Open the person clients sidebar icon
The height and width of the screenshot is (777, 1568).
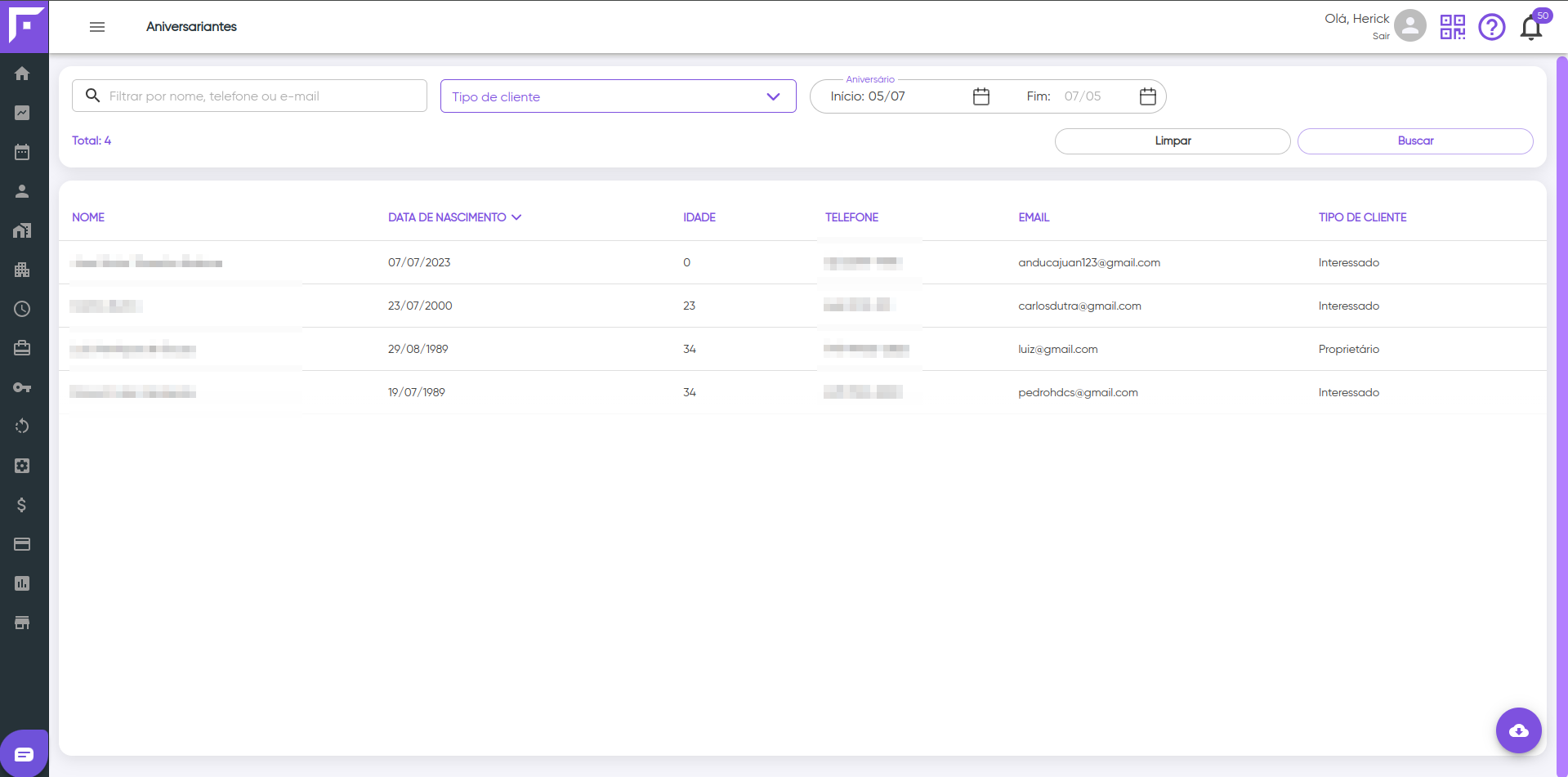point(22,191)
